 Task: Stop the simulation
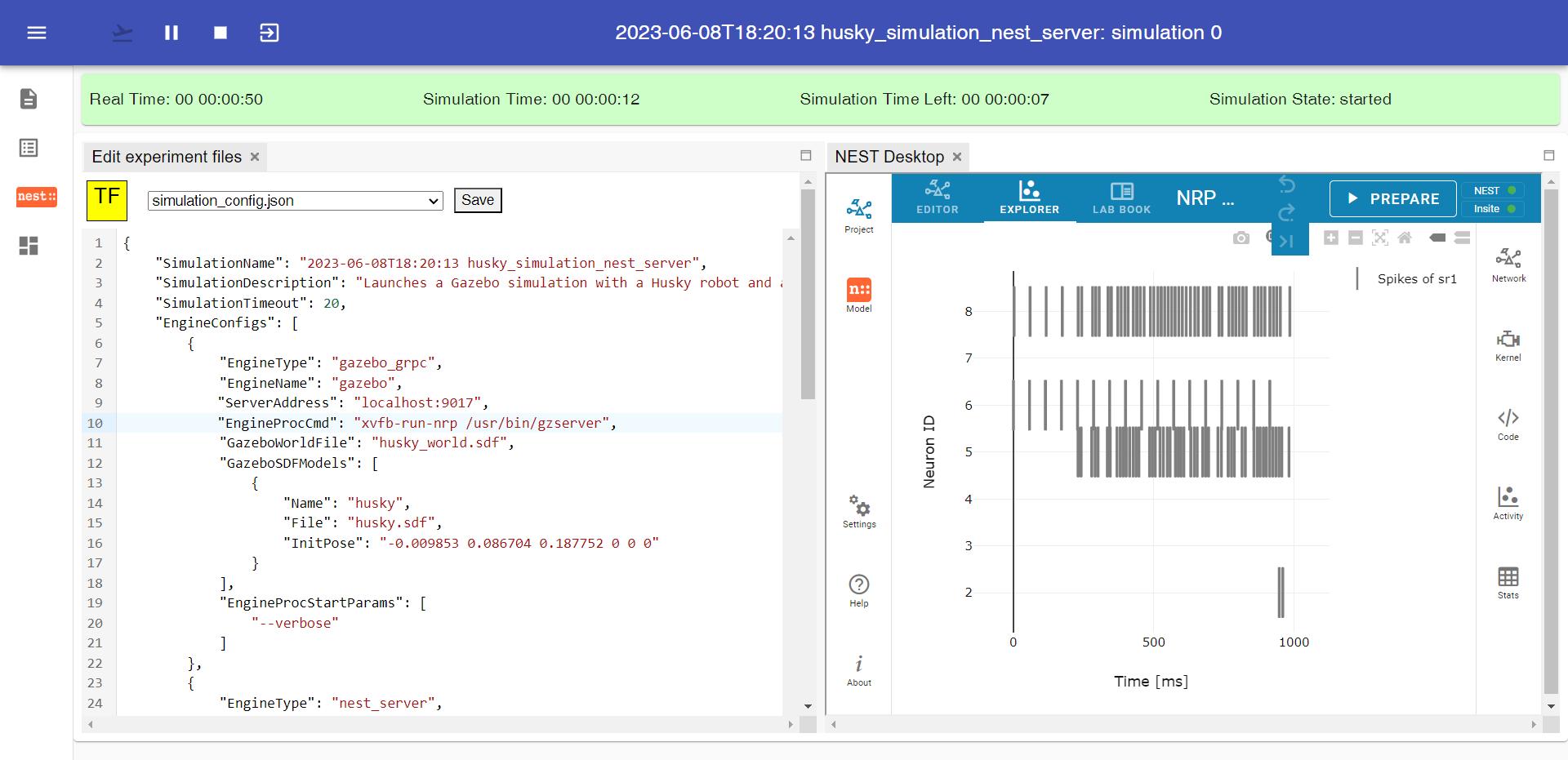tap(220, 33)
